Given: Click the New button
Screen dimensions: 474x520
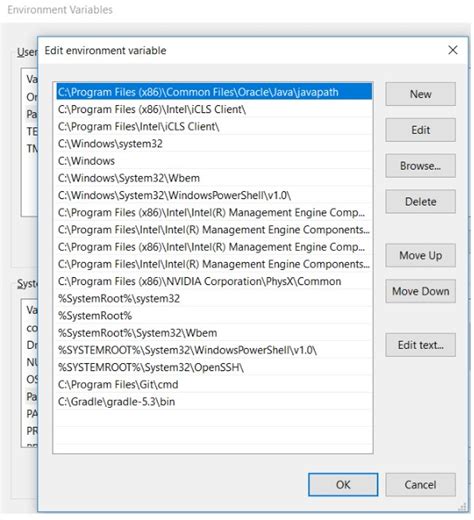Looking at the screenshot, I should tap(420, 94).
